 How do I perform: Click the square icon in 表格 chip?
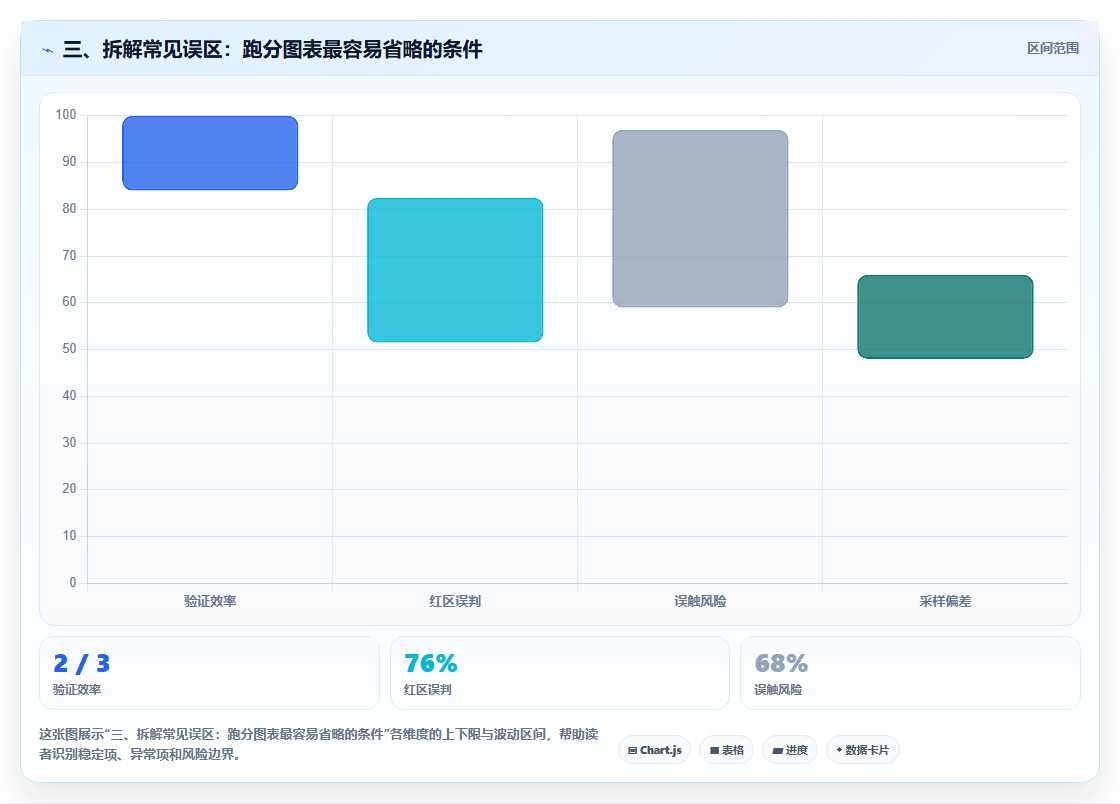[714, 750]
